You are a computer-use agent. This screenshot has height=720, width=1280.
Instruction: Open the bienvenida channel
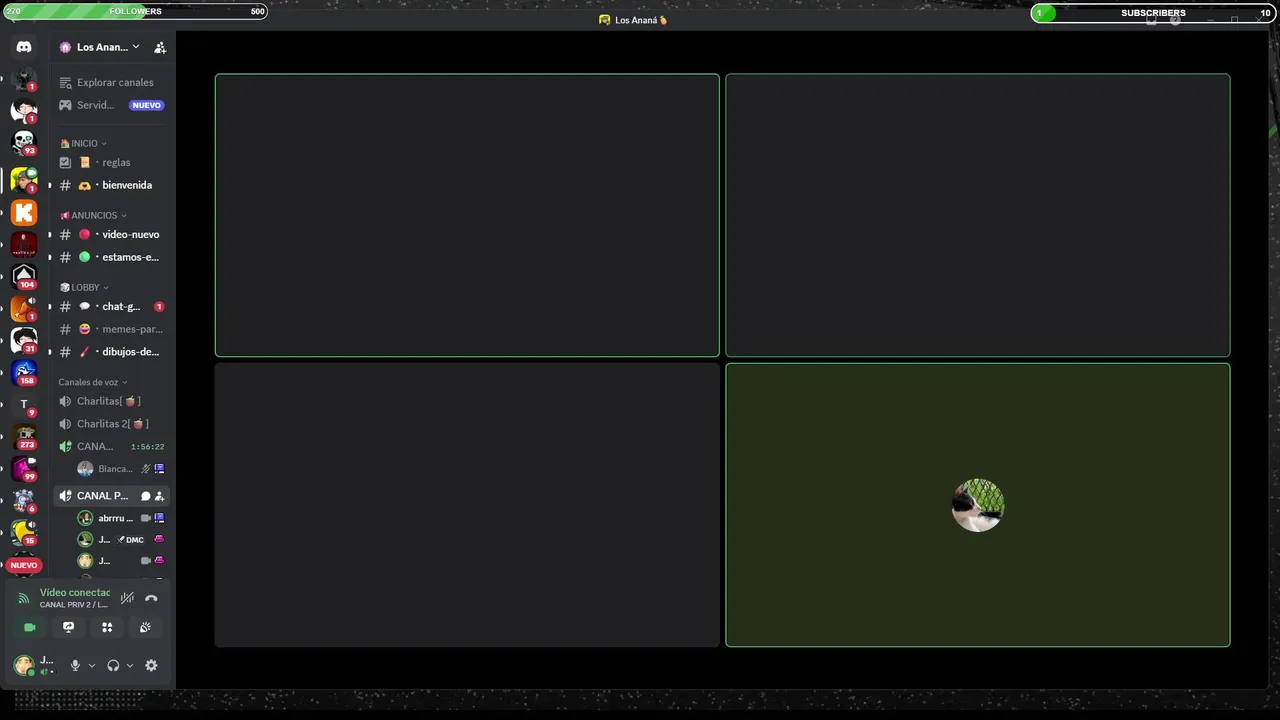pos(110,185)
